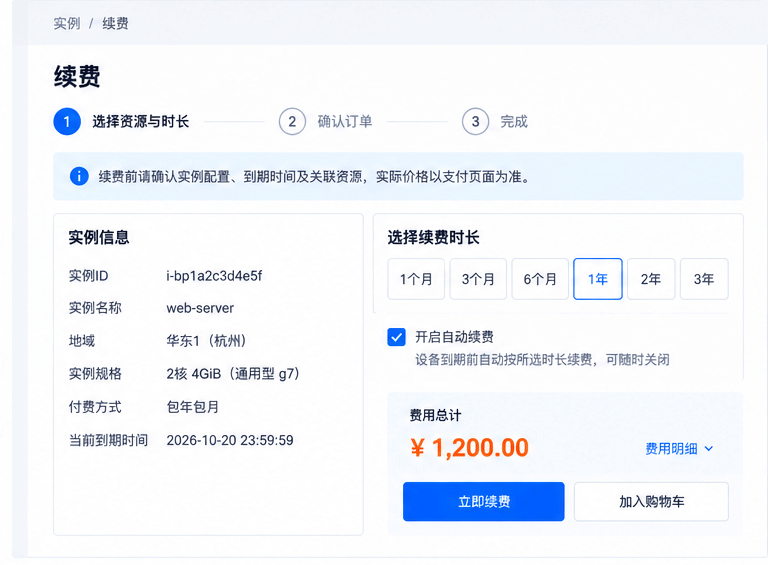Click step 3 circle for 完成
Viewport: 768px width, 565px height.
475,121
